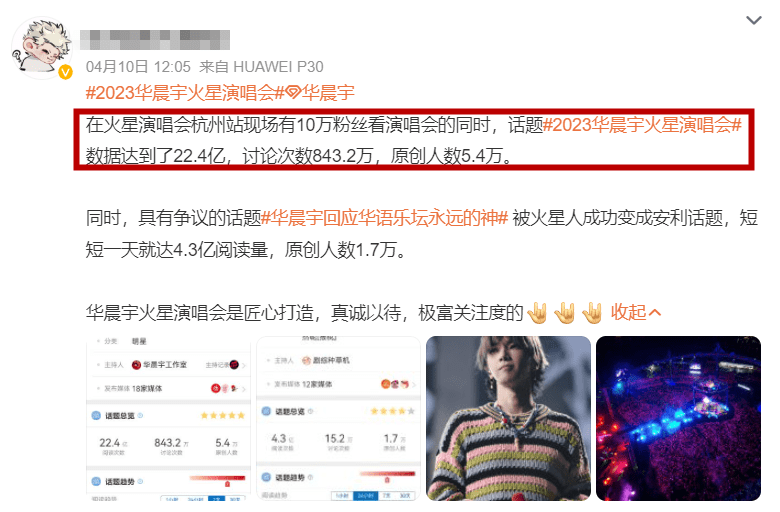
Task: Click the 话题趋势 icon in first thumbnail
Action: (x=96, y=481)
